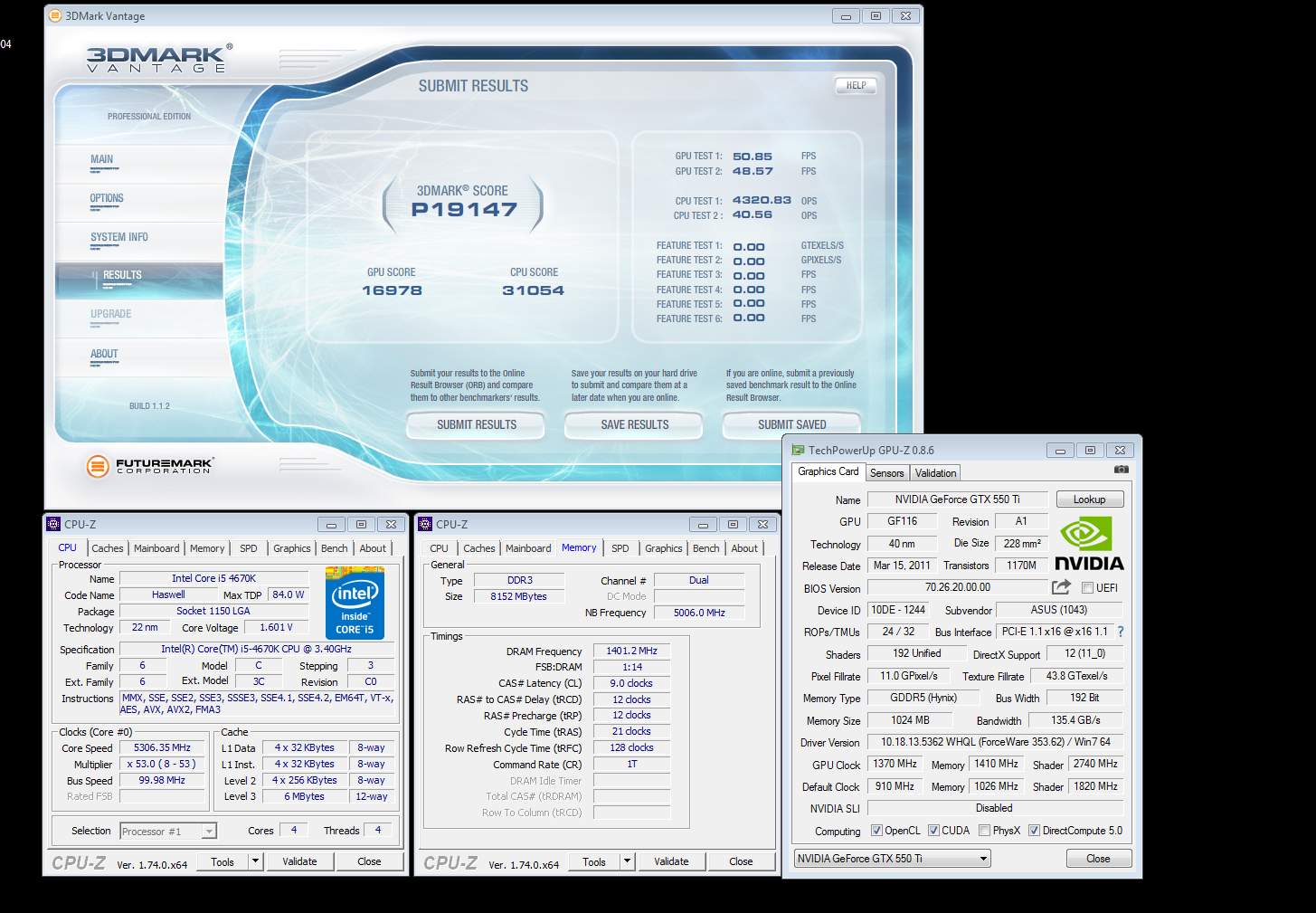Screen dimensions: 1316x913
Task: Click the Bus Interface question mark icon
Action: point(1121,632)
